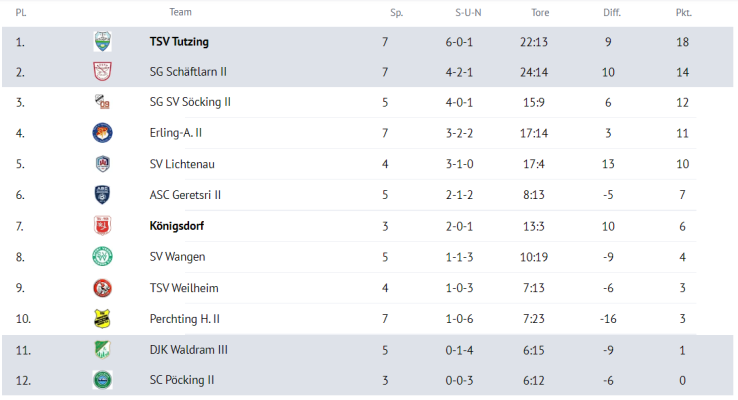This screenshot has height=400, width=738.
Task: Click the SV Lichtenau shield icon
Action: pos(102,164)
